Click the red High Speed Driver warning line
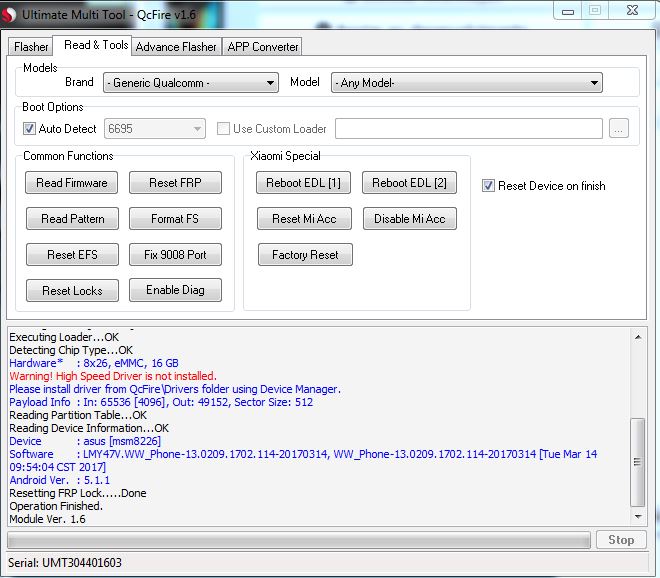 pyautogui.click(x=113, y=376)
